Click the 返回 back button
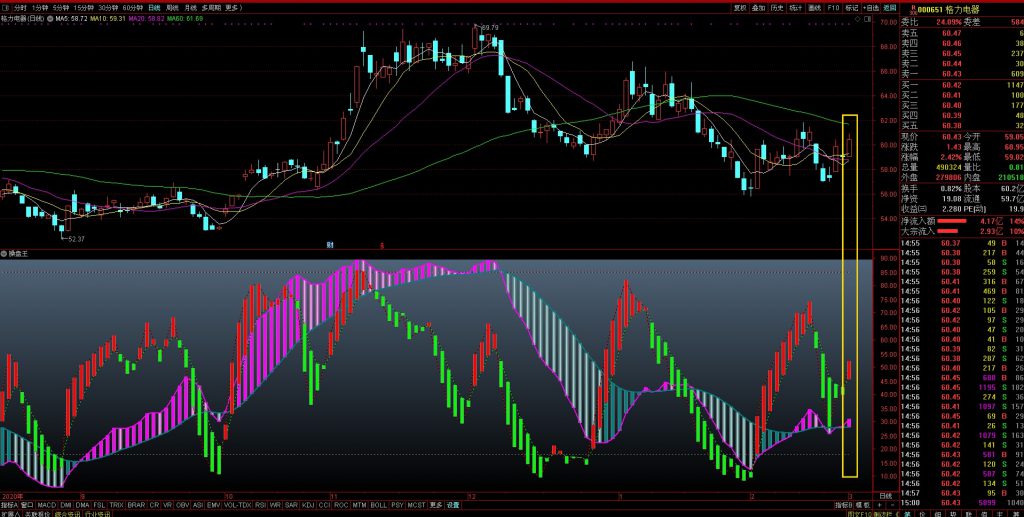Image resolution: width=1024 pixels, height=517 pixels. coord(890,7)
